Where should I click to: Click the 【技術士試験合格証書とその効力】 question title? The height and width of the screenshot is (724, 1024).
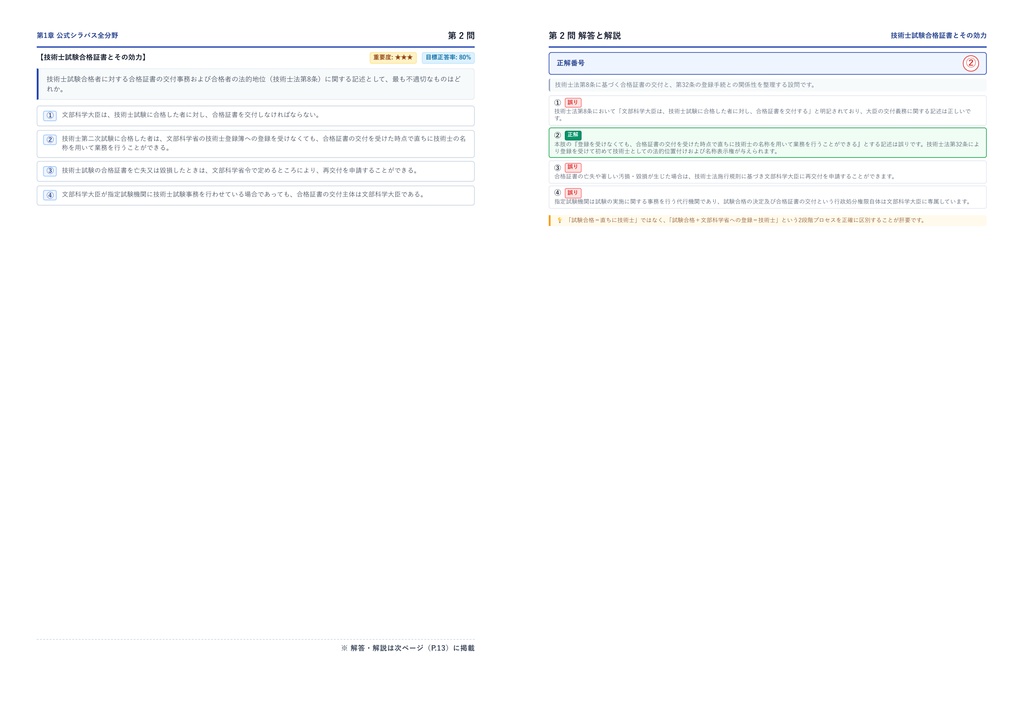pyautogui.click(x=91, y=57)
